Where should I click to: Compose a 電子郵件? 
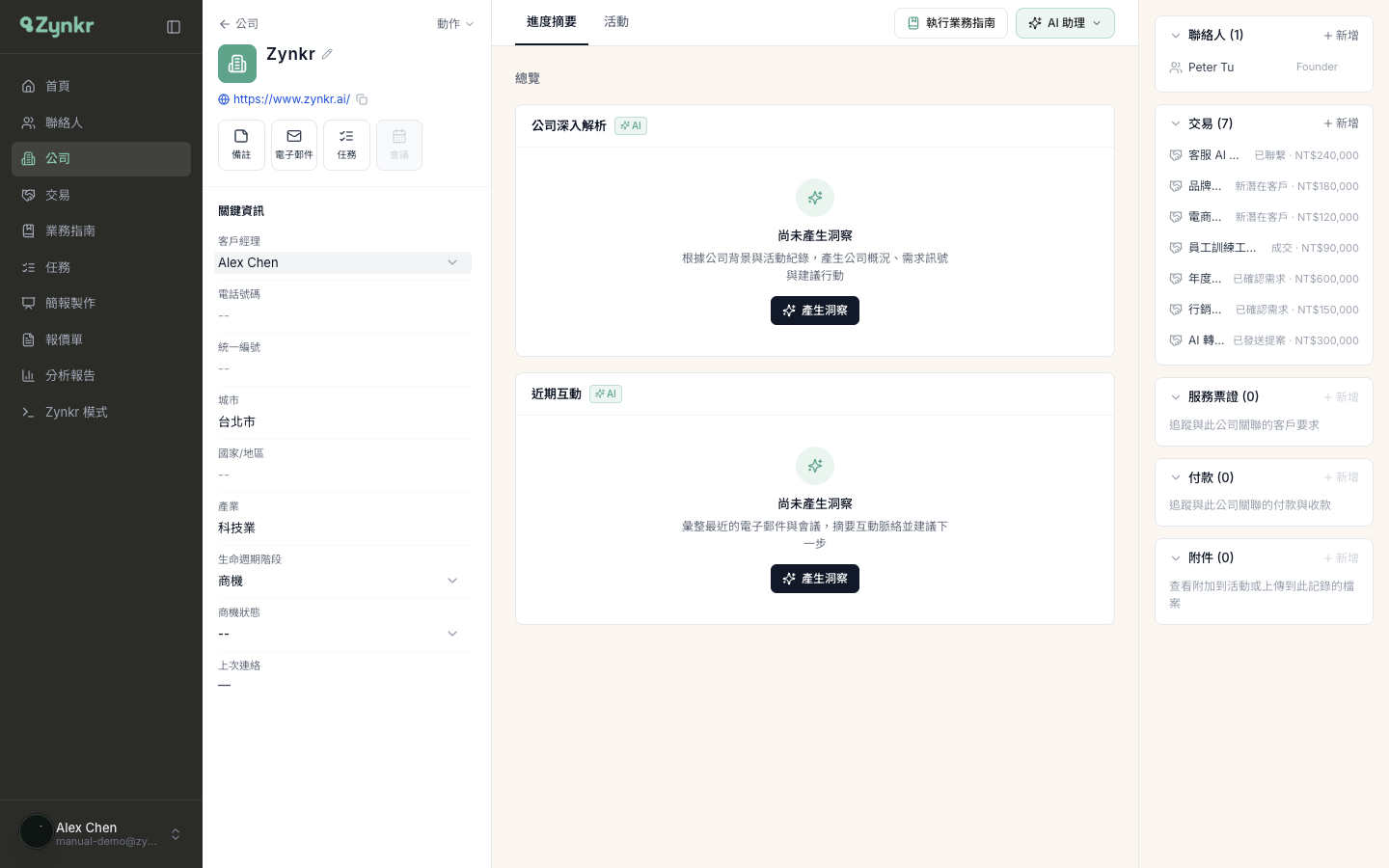point(294,145)
